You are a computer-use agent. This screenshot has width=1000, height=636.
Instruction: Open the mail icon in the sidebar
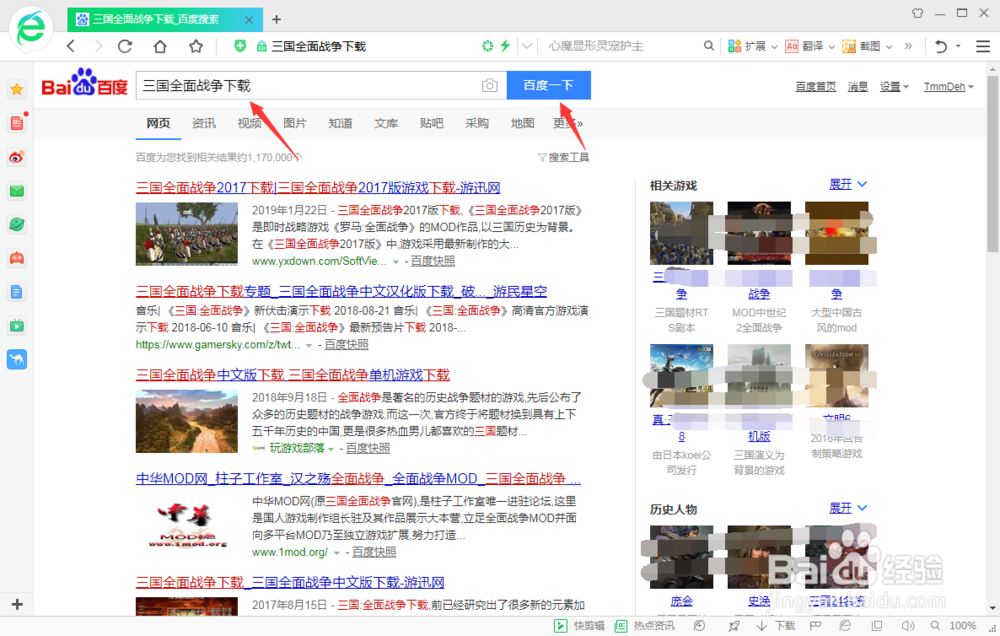tap(16, 190)
